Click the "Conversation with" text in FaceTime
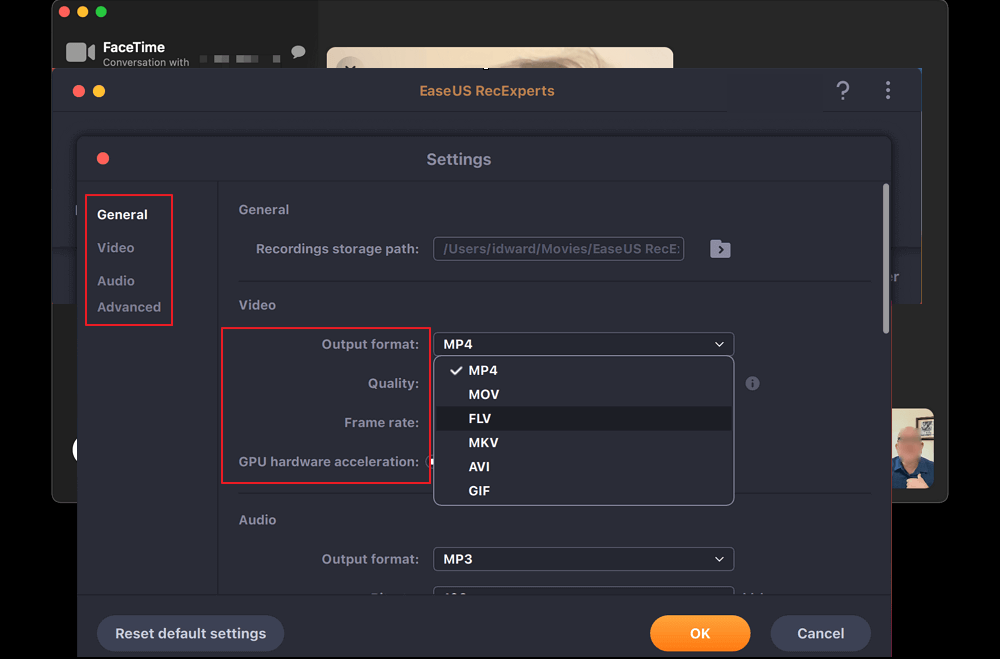 click(146, 63)
